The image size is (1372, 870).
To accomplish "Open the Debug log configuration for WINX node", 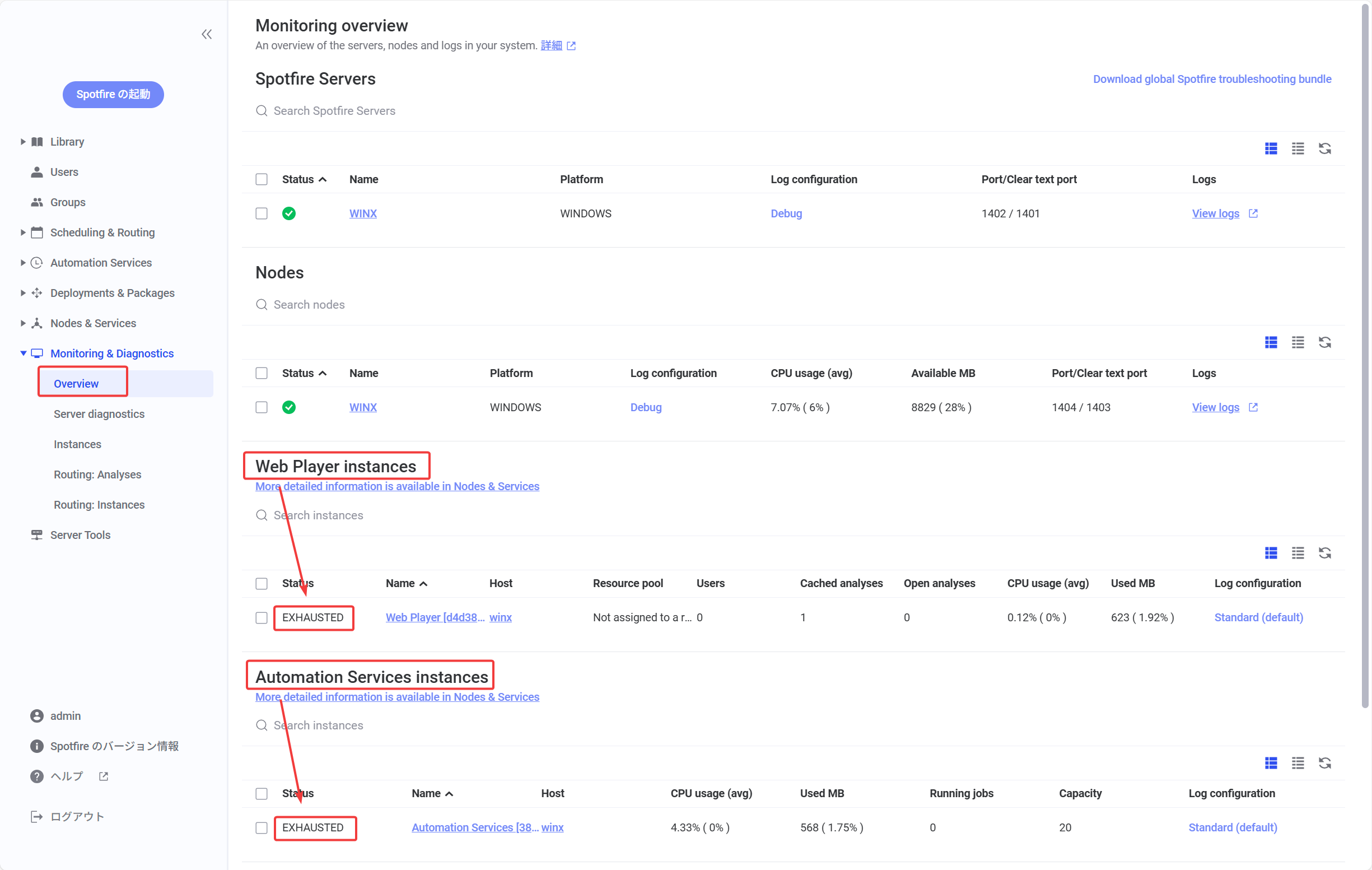I will click(x=646, y=407).
